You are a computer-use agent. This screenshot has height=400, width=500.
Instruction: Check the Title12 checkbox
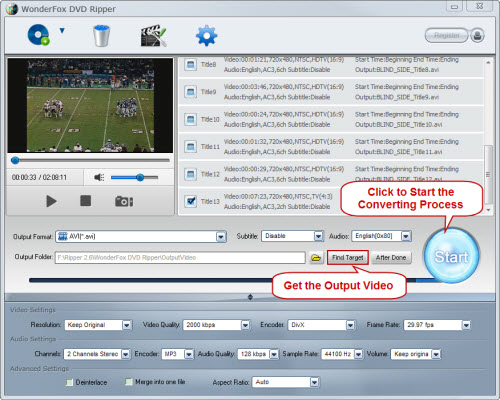click(x=190, y=174)
